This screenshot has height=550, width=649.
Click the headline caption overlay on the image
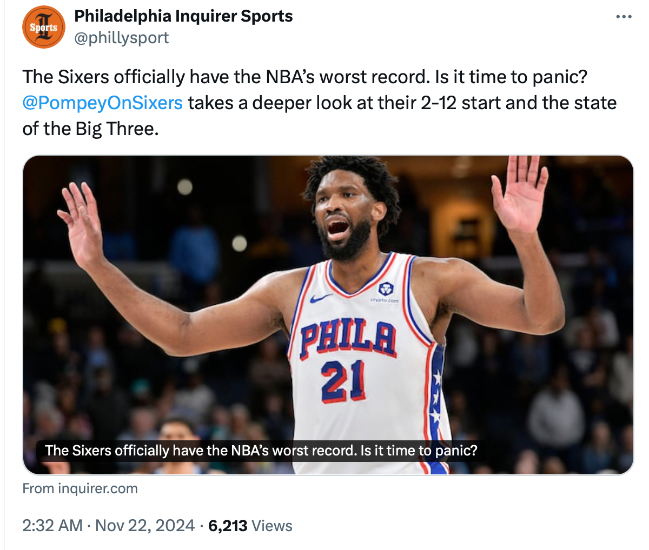point(261,450)
